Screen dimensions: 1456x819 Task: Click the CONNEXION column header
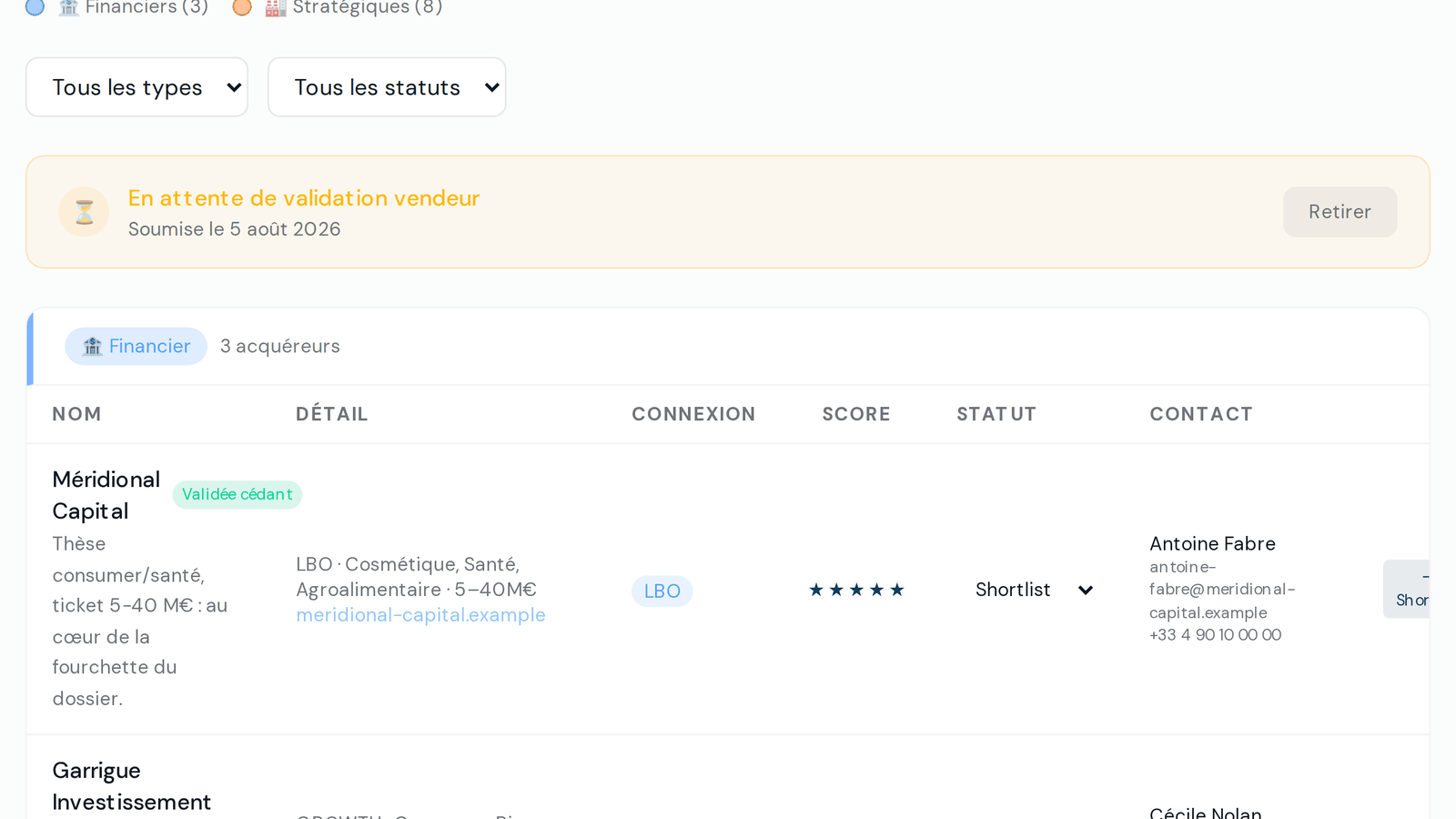(x=693, y=414)
